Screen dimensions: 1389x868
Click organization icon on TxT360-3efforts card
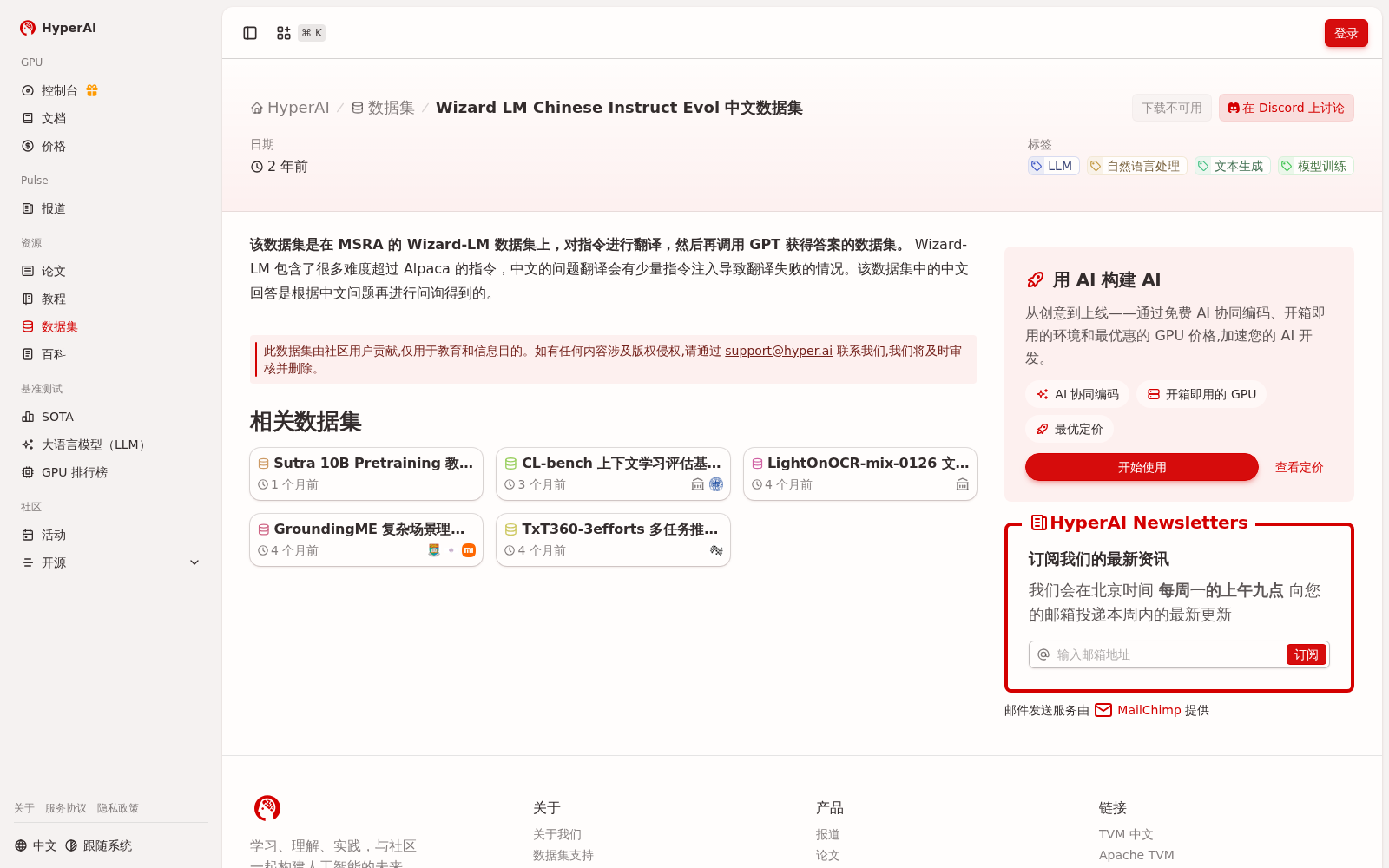[716, 550]
